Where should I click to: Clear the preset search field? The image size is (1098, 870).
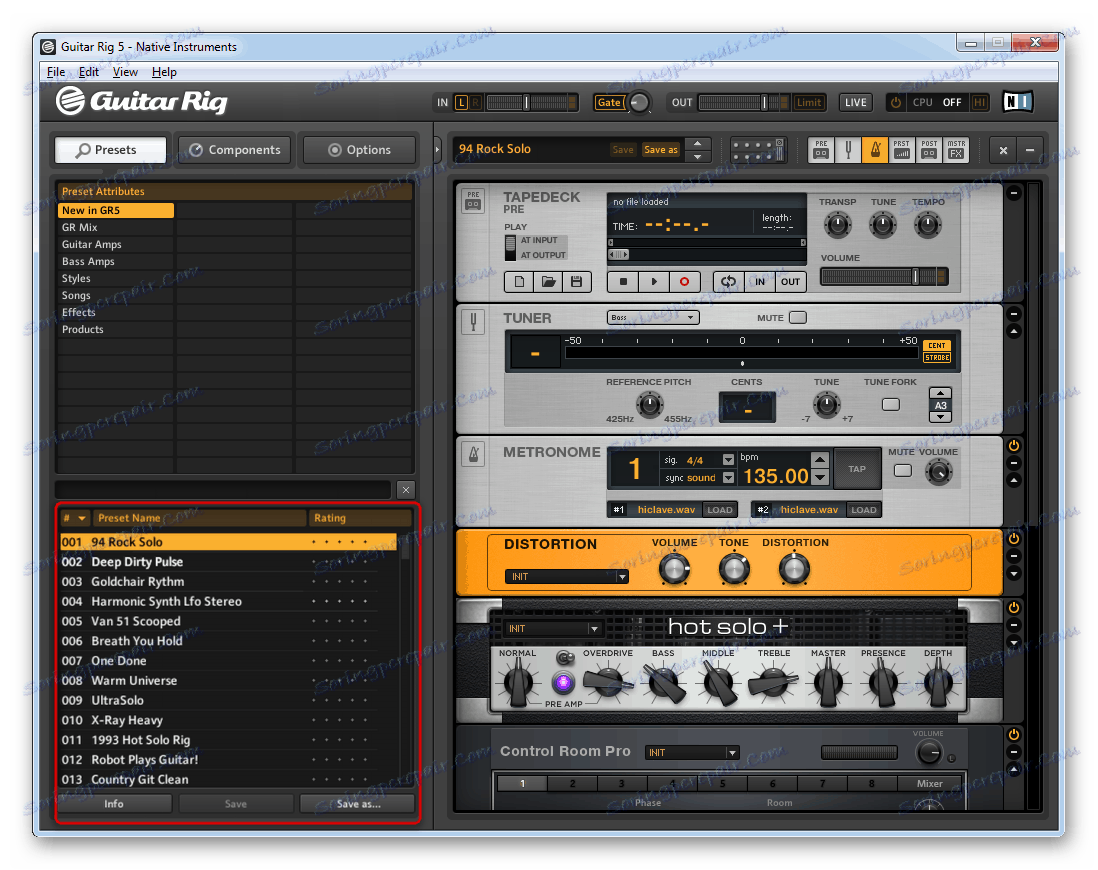point(405,490)
